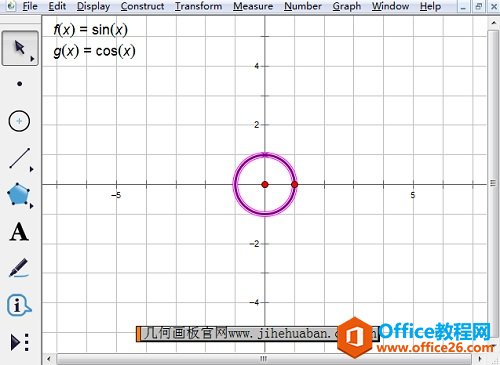Click the horizontal scrollbar thumb
Screen dimensions: 500x365
coord(264,359)
